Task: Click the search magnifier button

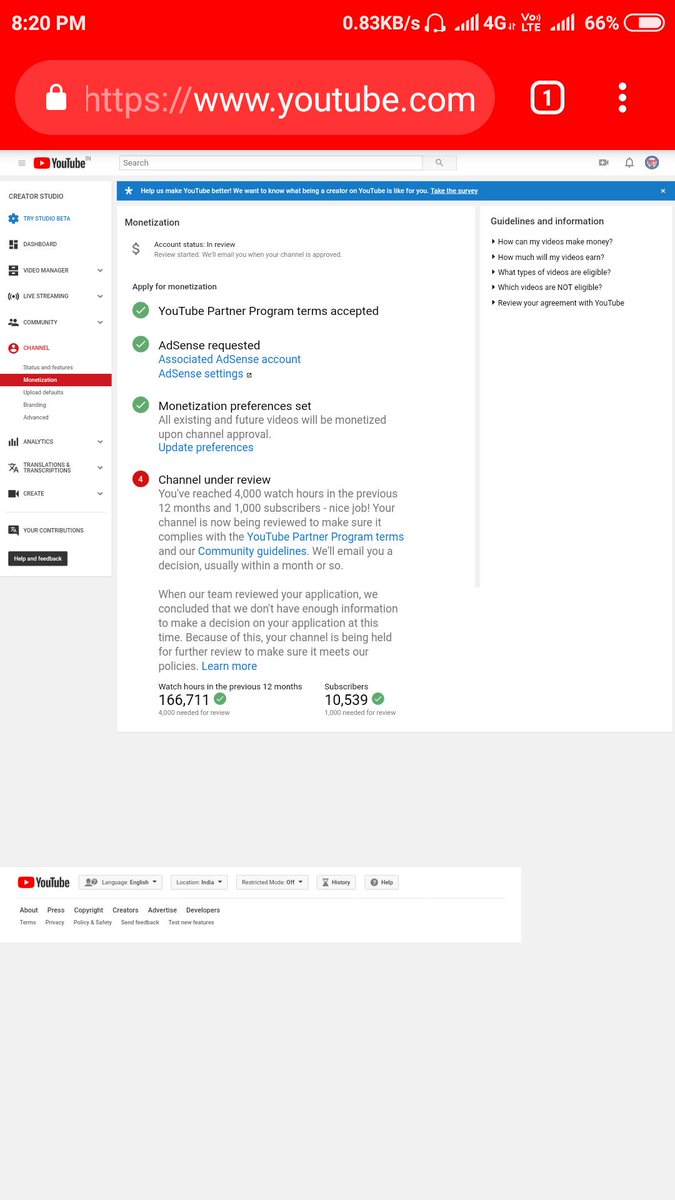Action: click(x=439, y=163)
